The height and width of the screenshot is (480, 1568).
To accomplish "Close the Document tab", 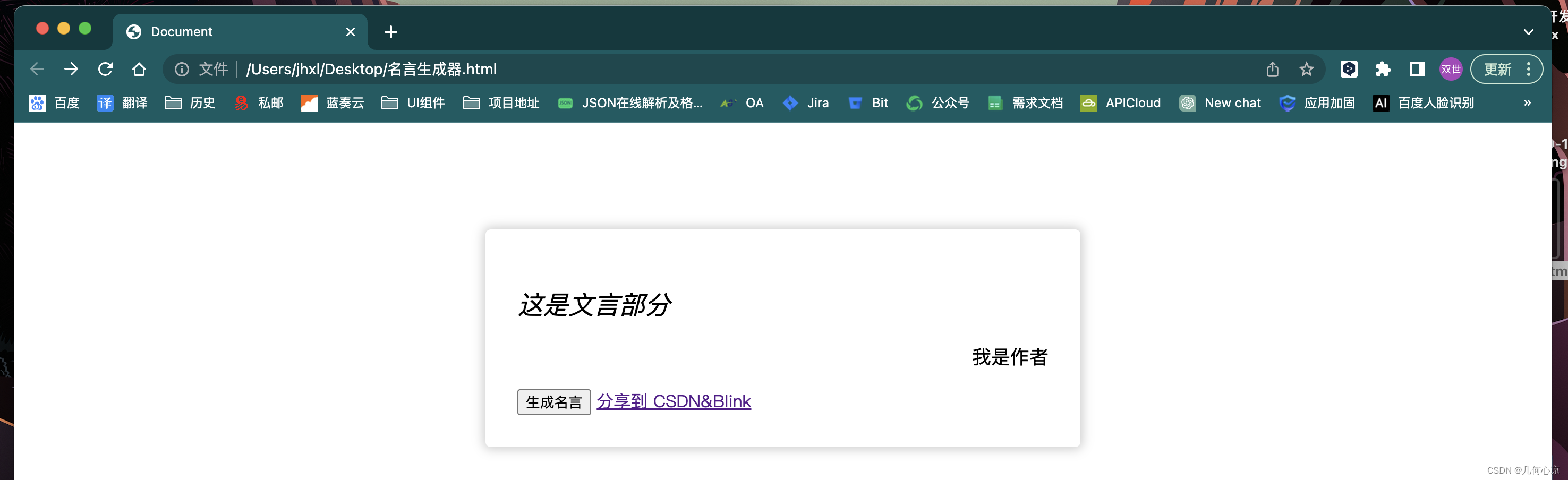I will [351, 32].
